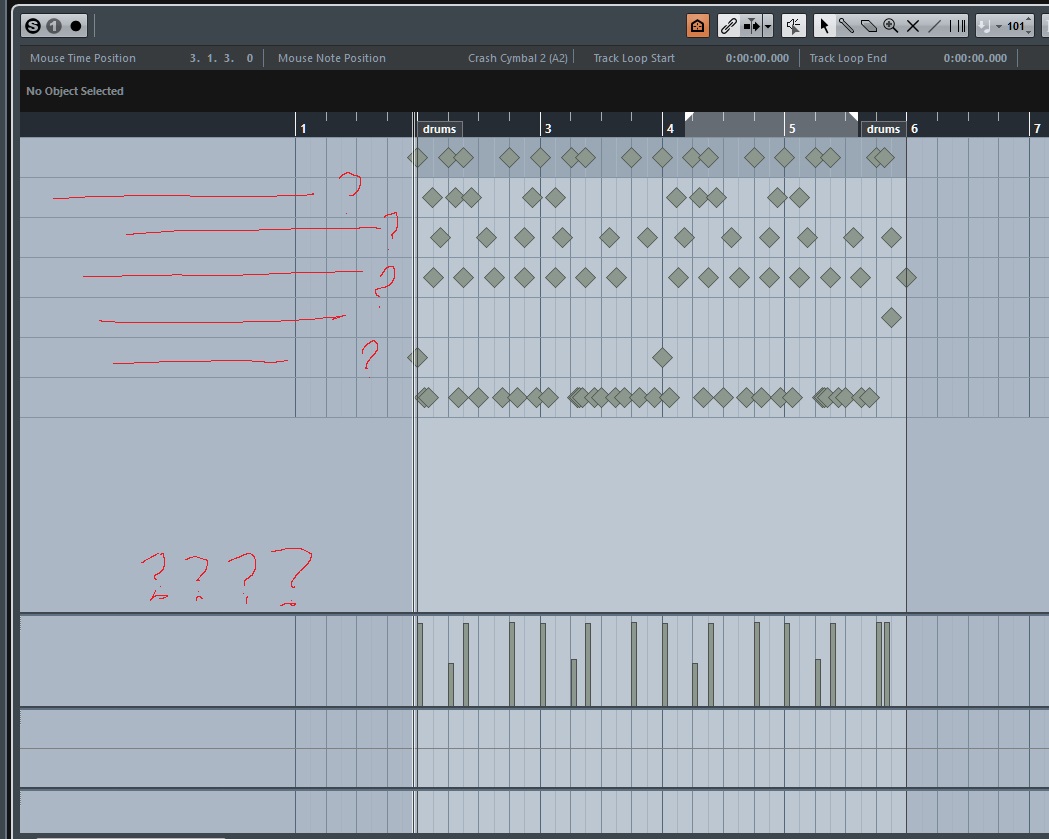
Task: Select the Time Warp tool
Action: pos(957,26)
